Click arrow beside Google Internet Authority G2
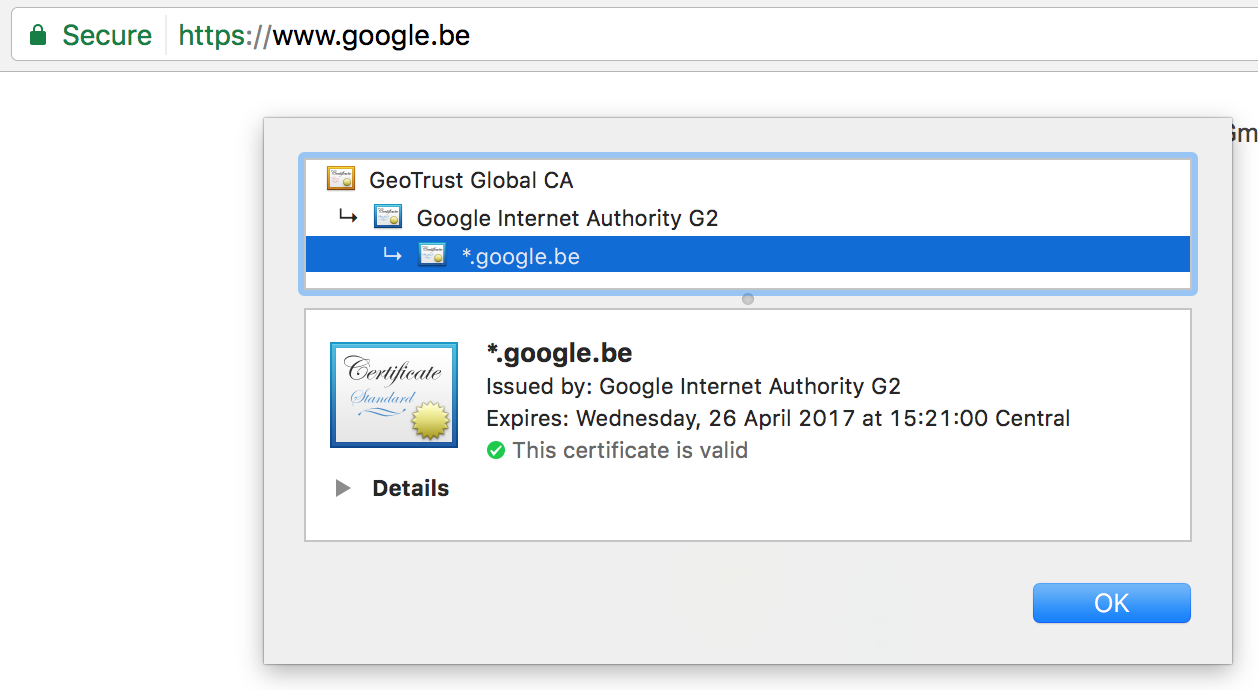This screenshot has width=1258, height=690. (347, 216)
